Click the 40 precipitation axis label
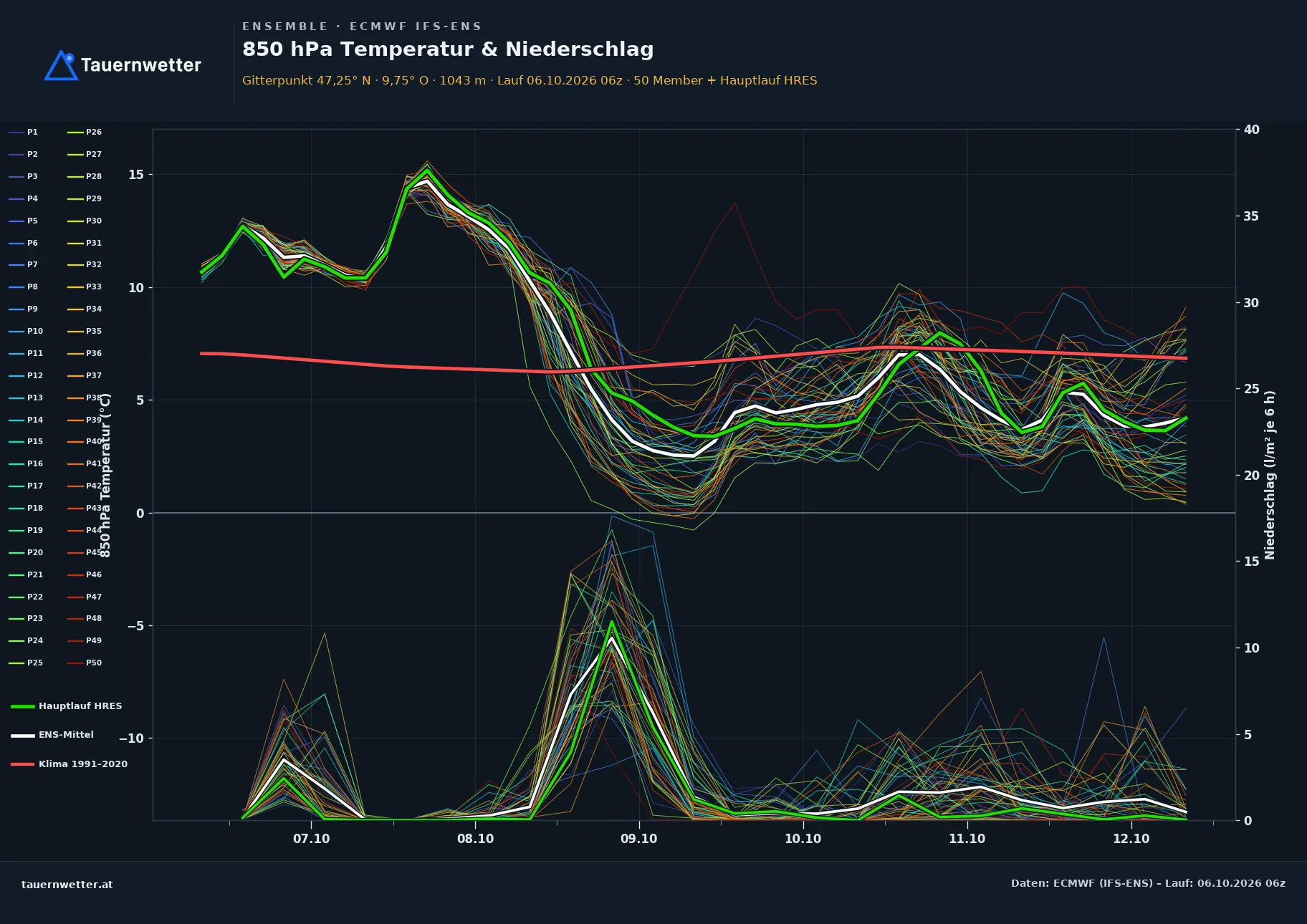The height and width of the screenshot is (924, 1307). pyautogui.click(x=1251, y=130)
